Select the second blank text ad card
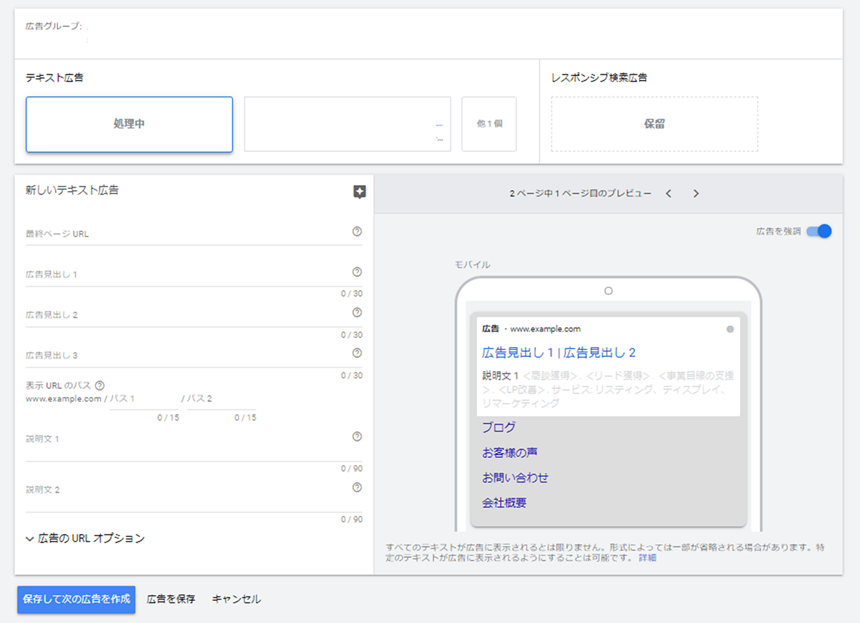The width and height of the screenshot is (860, 623). coord(348,124)
